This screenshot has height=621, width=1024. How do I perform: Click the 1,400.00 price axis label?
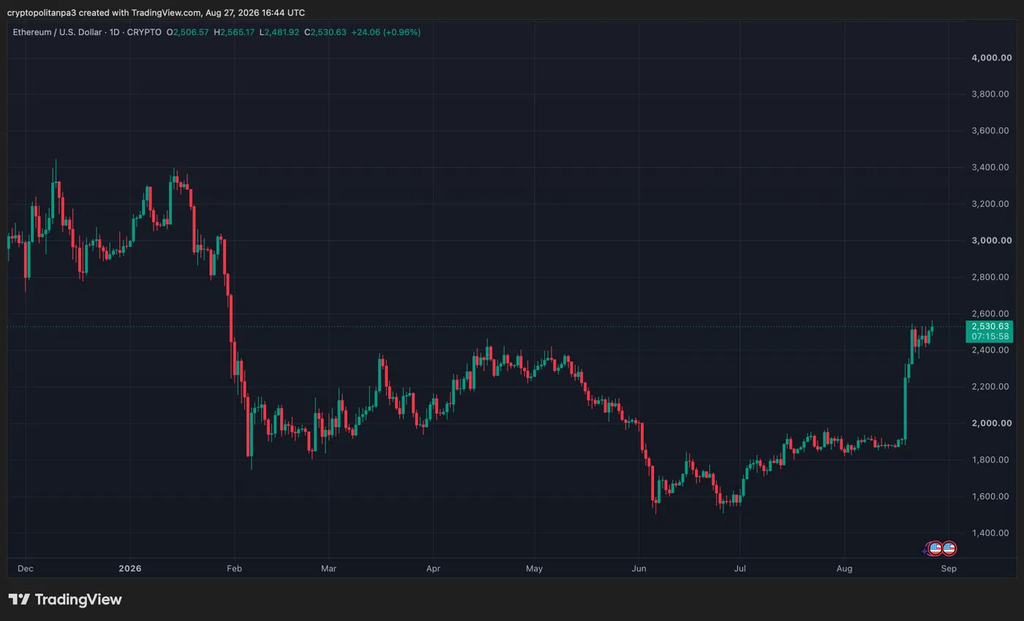pyautogui.click(x=991, y=533)
